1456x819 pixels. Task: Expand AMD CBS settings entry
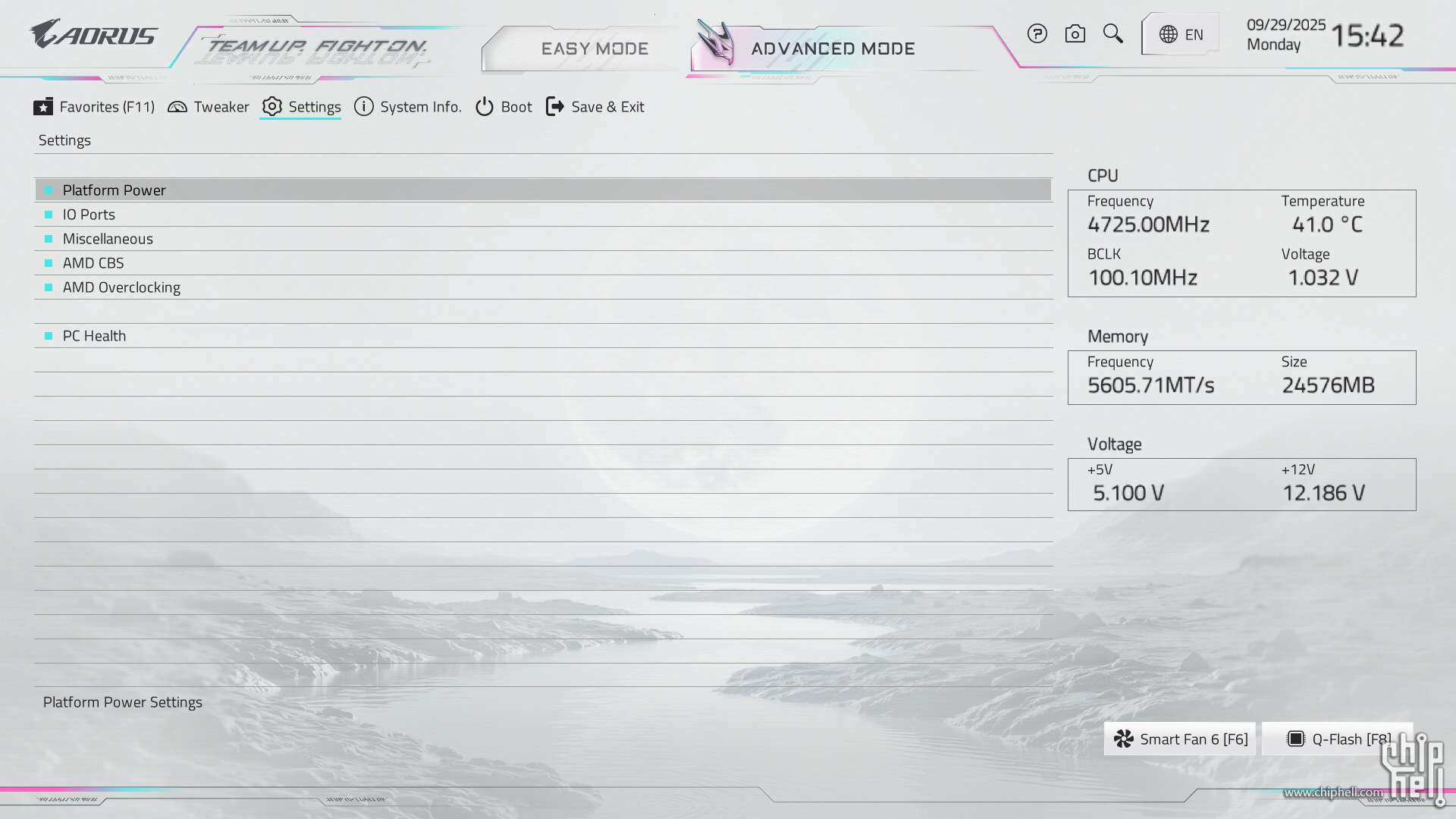[x=93, y=263]
